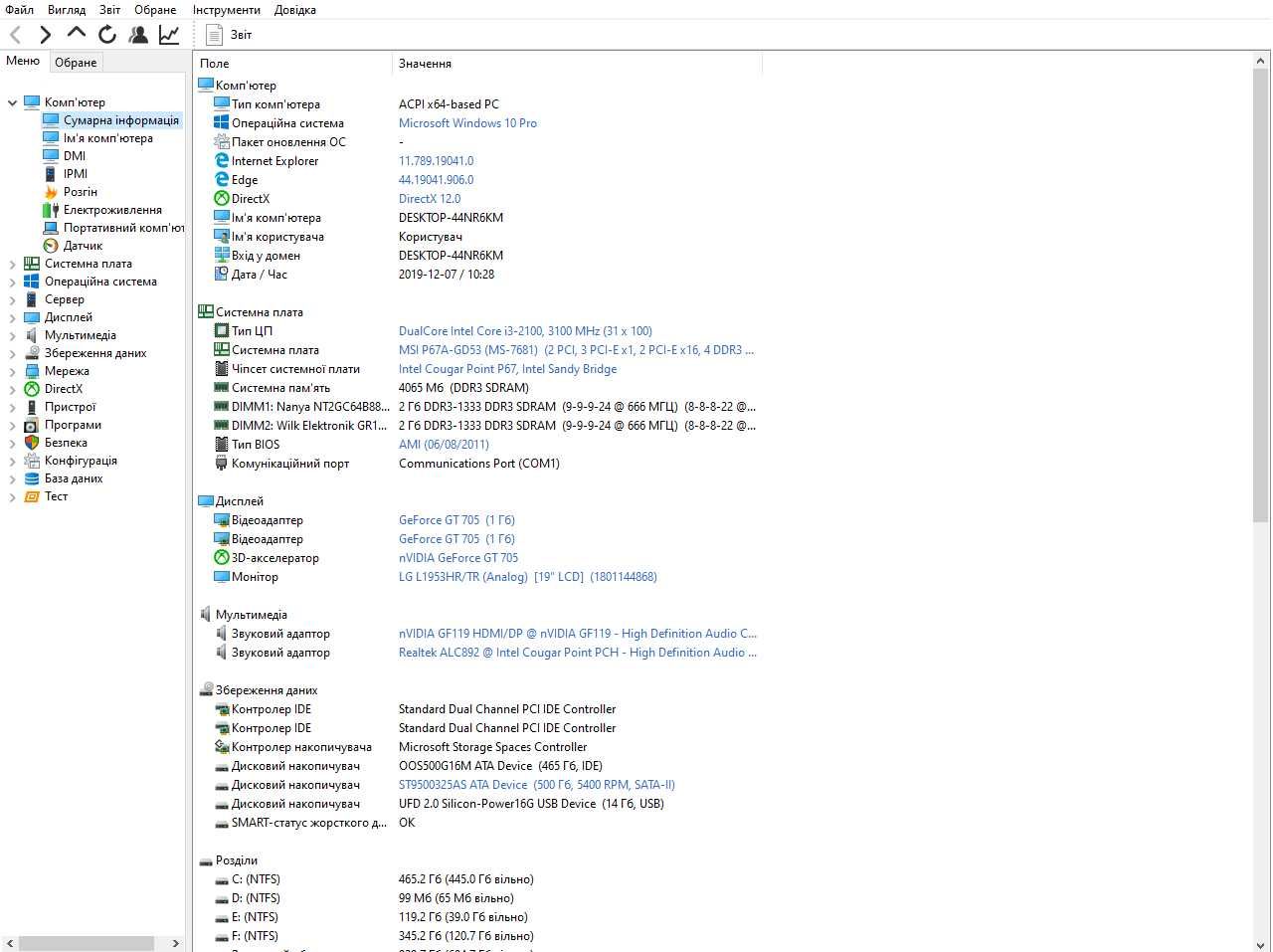Expand the Сервер tree node
Screen dimensions: 1273x952
click(x=12, y=299)
